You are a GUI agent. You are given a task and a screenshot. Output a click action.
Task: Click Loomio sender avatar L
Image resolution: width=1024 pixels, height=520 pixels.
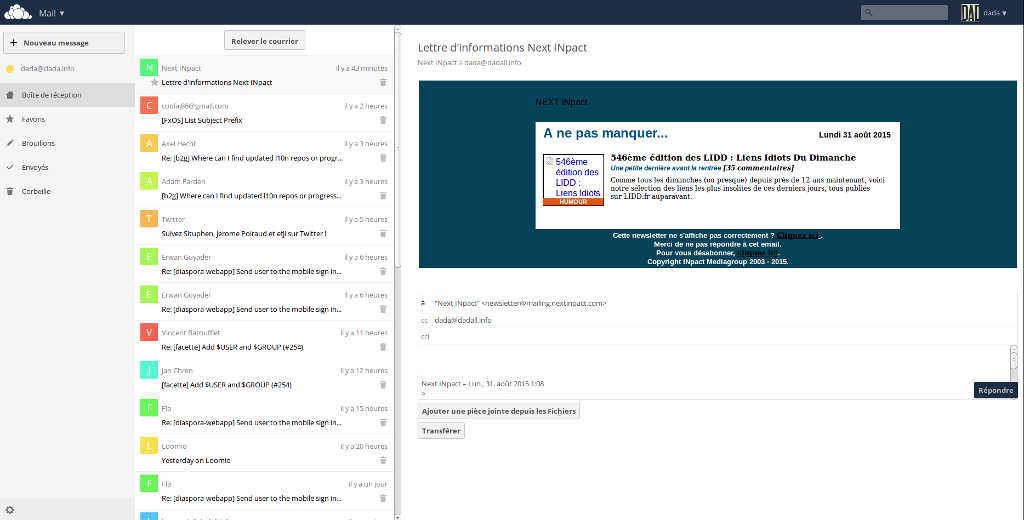(x=149, y=446)
